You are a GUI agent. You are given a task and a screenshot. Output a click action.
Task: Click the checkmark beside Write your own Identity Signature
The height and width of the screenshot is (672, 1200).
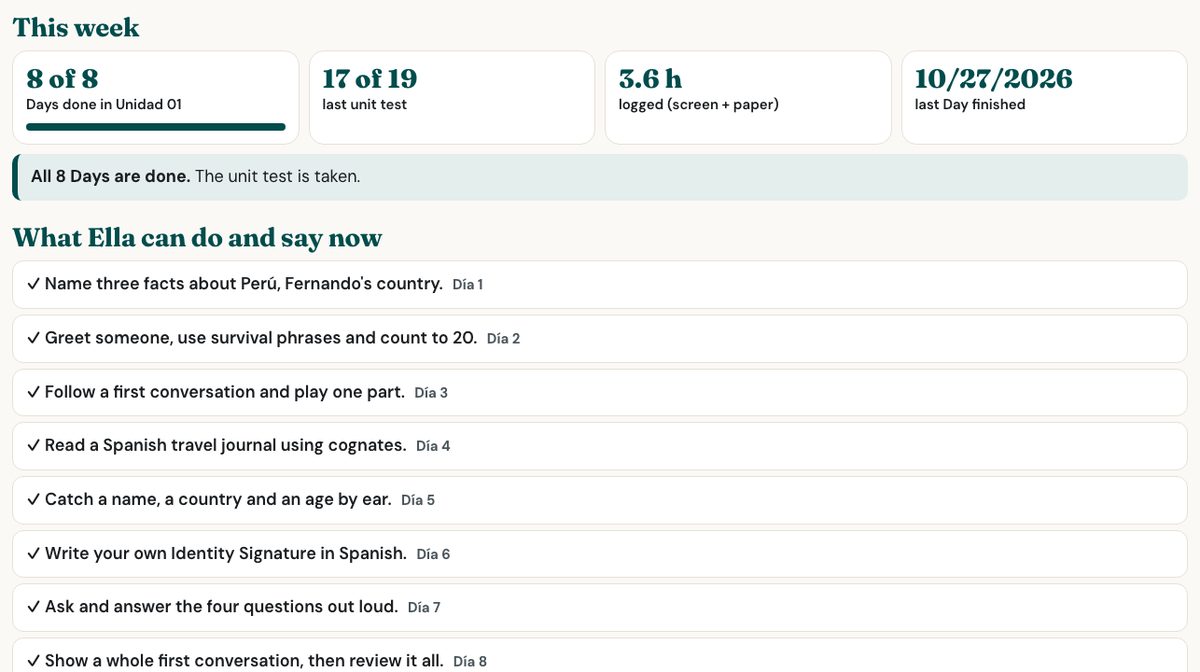pos(33,554)
